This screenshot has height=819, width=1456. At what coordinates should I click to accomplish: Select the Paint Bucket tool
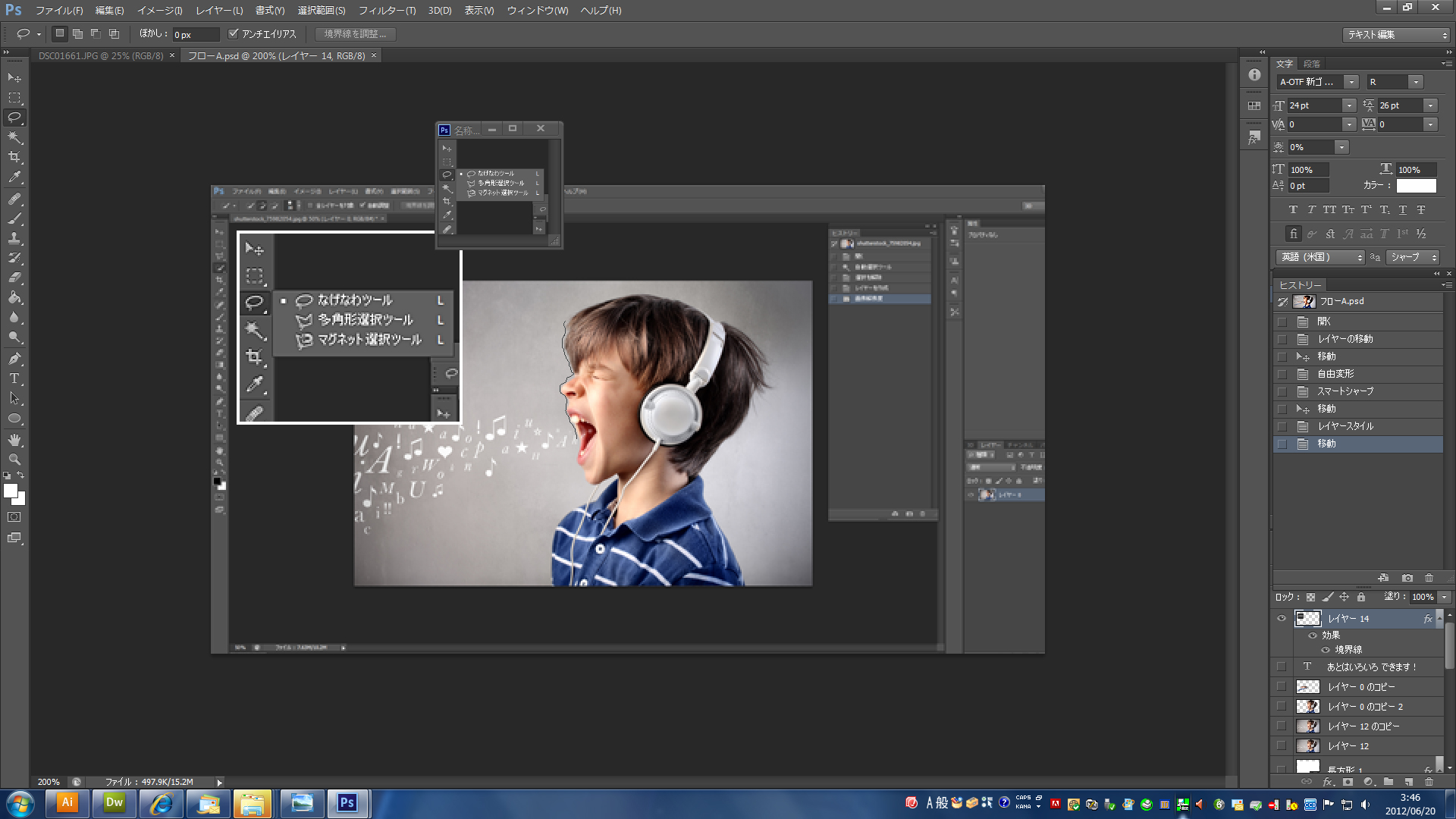pos(14,297)
